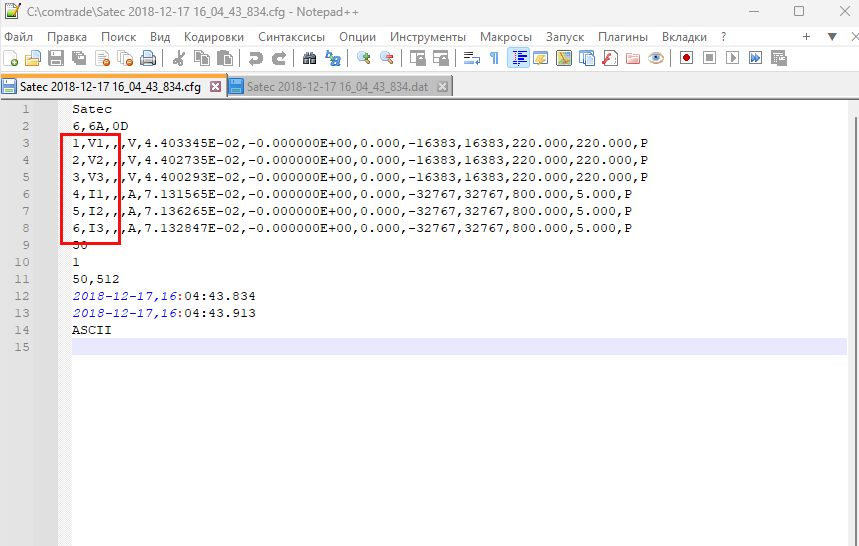Screen dimensions: 859x546
Task: Start macro recording with red dot icon
Action: click(x=686, y=58)
